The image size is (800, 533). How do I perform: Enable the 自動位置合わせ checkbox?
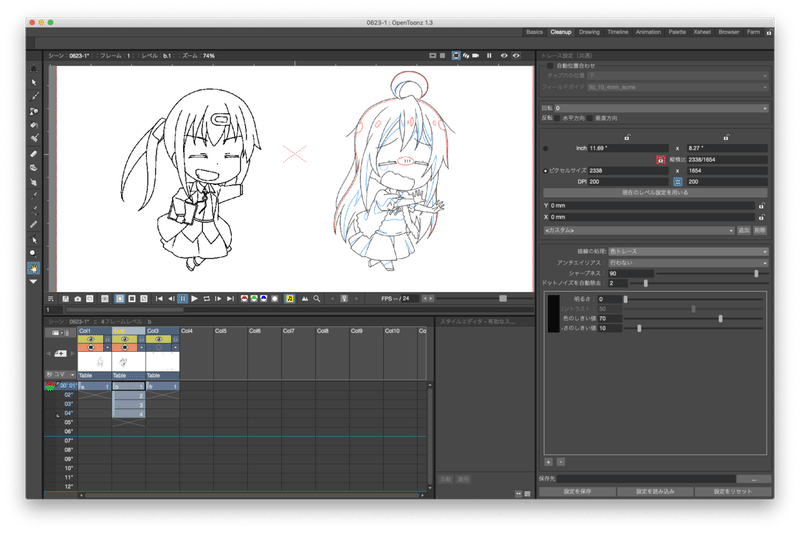point(550,66)
